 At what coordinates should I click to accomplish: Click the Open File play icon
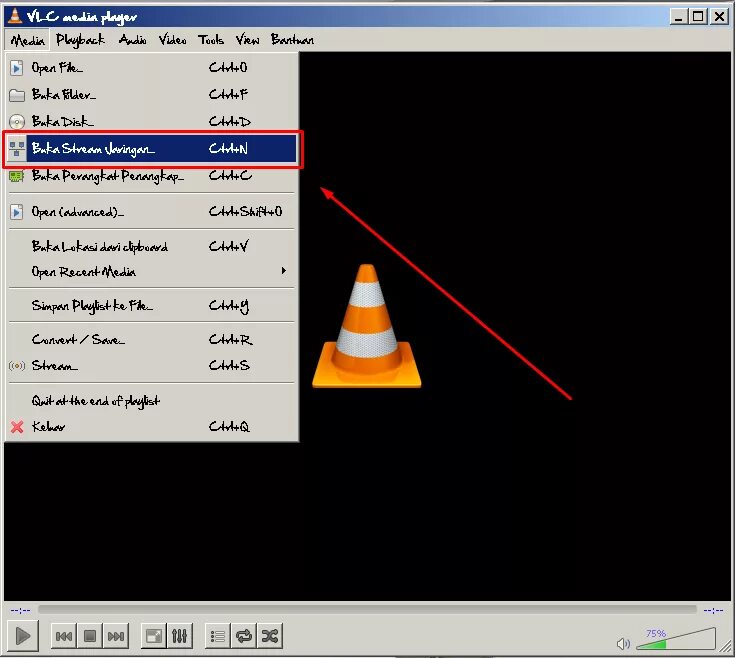tap(17, 68)
